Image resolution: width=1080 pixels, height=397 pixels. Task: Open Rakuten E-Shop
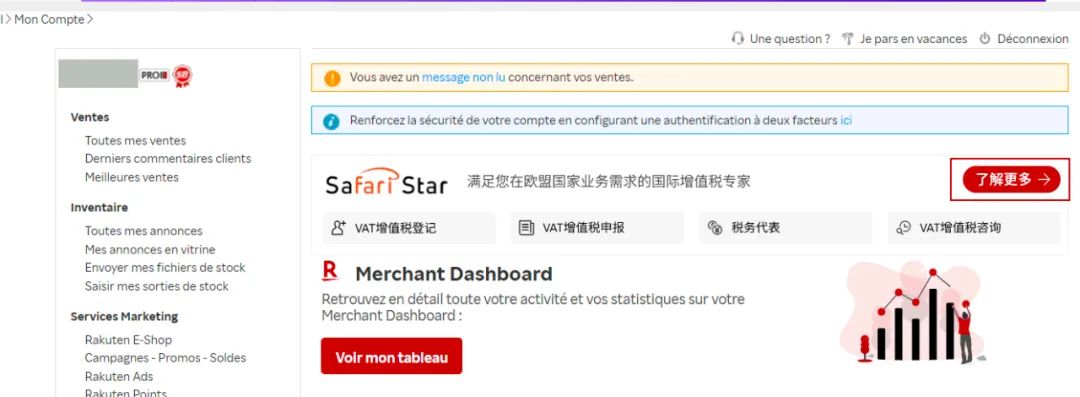pos(128,340)
